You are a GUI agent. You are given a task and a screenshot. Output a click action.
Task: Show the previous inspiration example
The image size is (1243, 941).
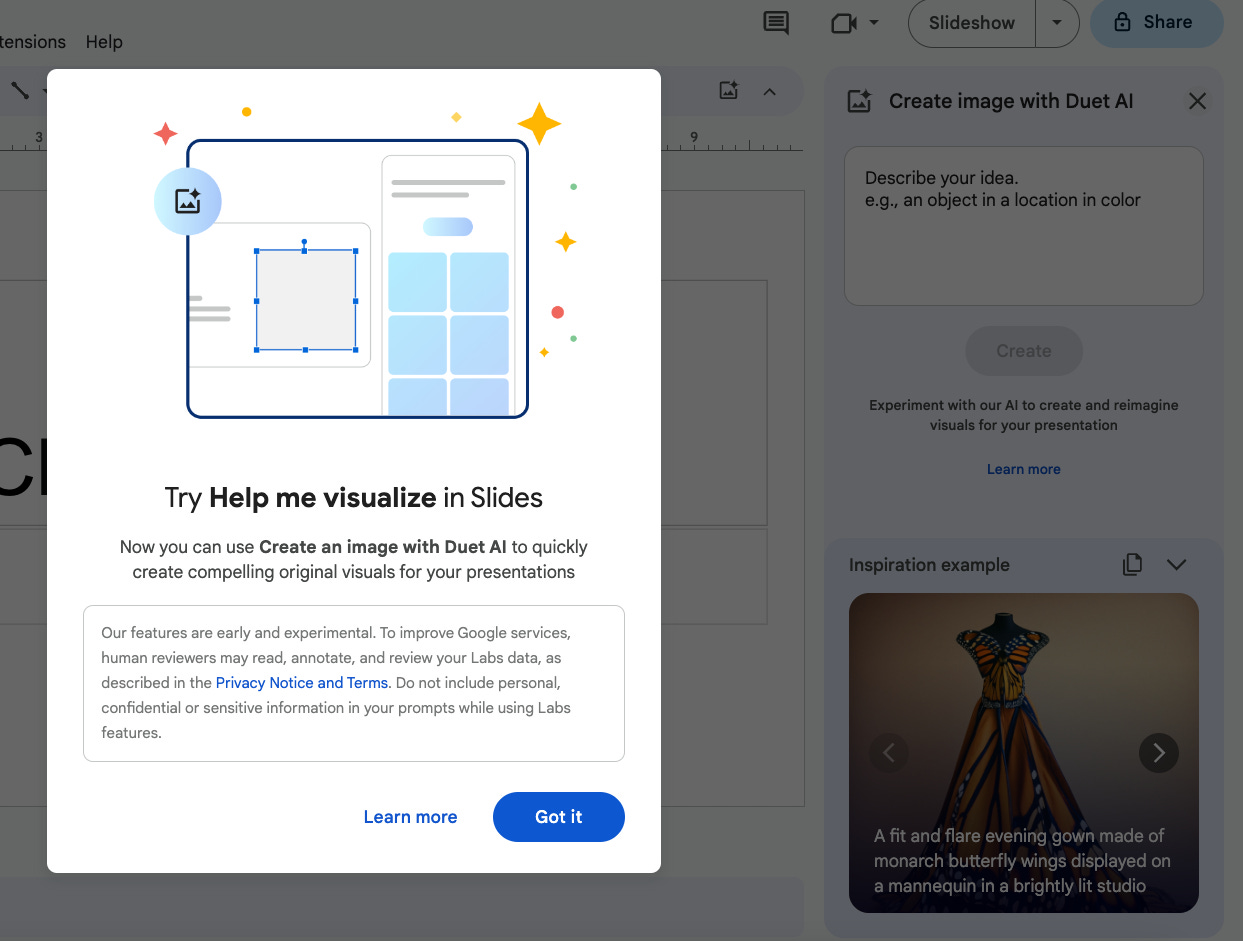(889, 752)
